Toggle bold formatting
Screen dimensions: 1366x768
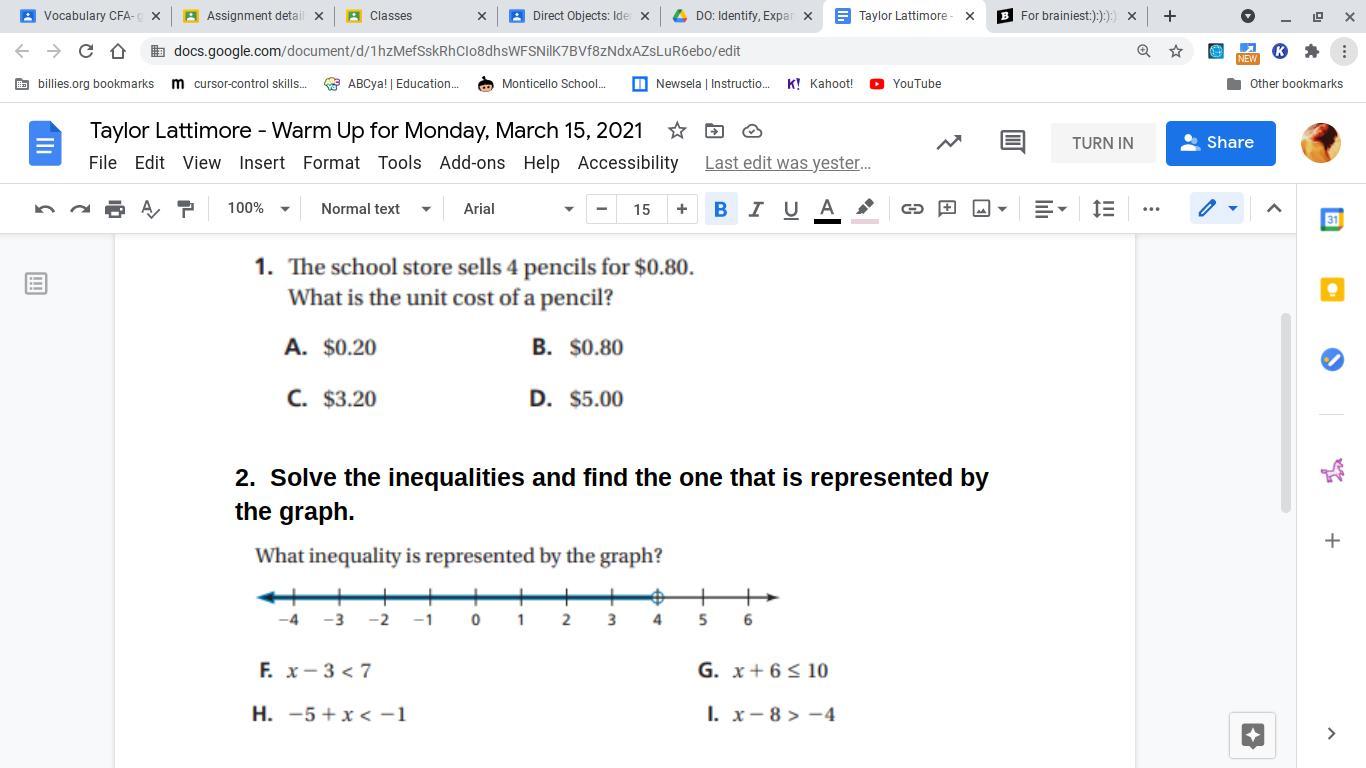(720, 209)
